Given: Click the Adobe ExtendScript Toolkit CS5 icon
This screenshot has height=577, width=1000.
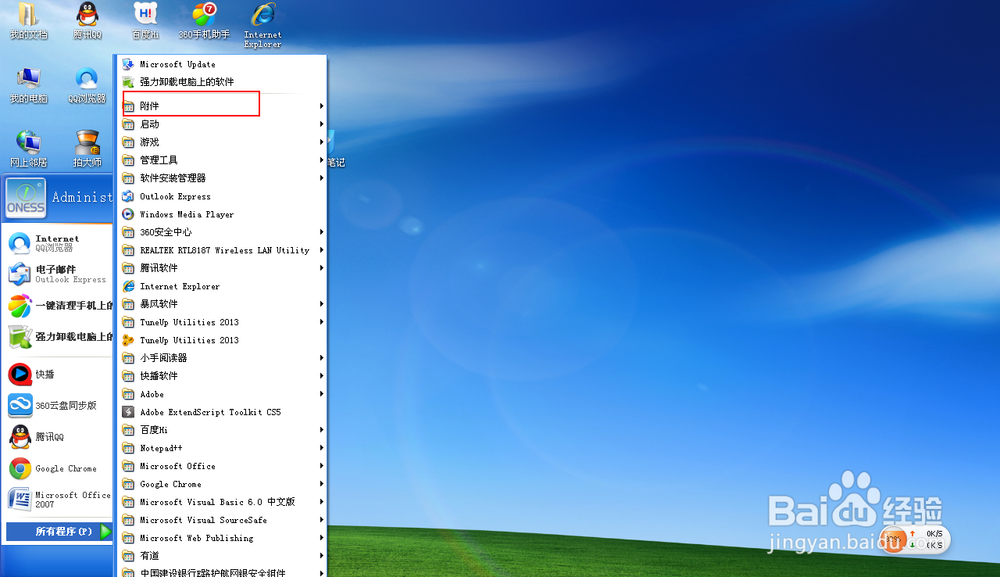Looking at the screenshot, I should click(x=128, y=412).
